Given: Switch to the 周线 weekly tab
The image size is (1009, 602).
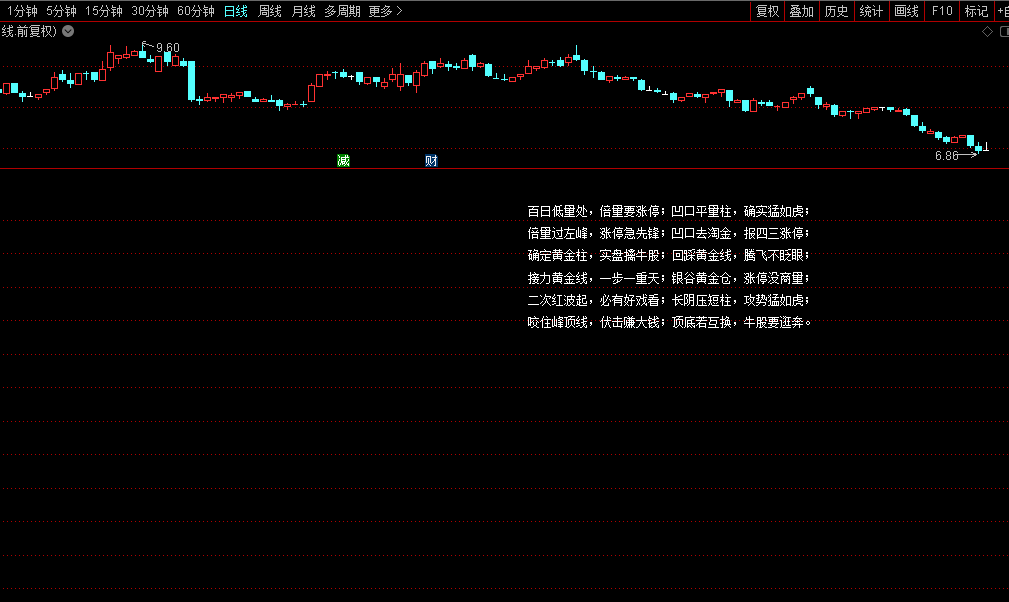Looking at the screenshot, I should (270, 11).
